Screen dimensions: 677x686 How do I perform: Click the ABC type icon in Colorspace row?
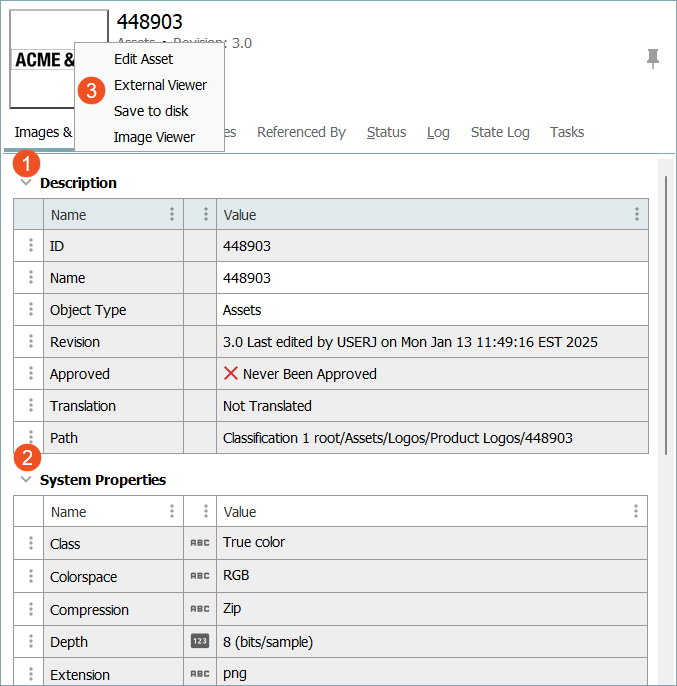pos(200,577)
